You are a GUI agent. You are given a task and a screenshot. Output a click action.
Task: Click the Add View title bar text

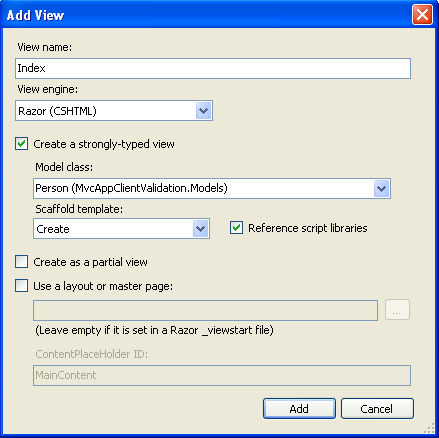35,15
